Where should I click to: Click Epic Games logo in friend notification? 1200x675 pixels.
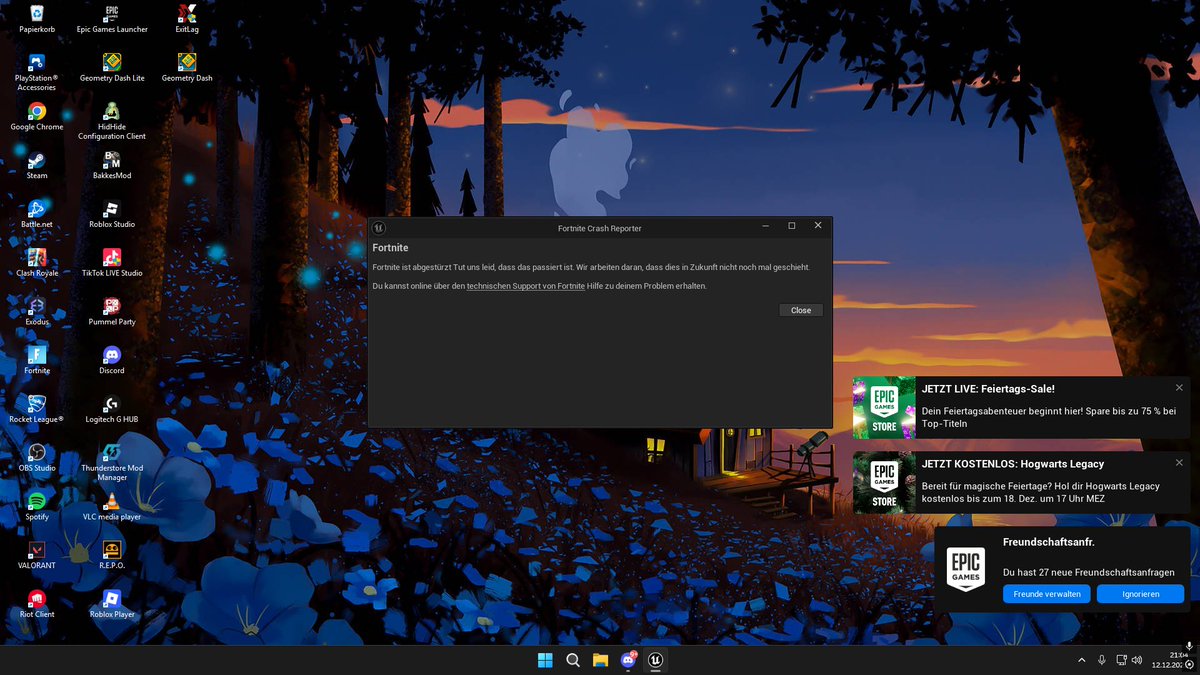tap(965, 569)
